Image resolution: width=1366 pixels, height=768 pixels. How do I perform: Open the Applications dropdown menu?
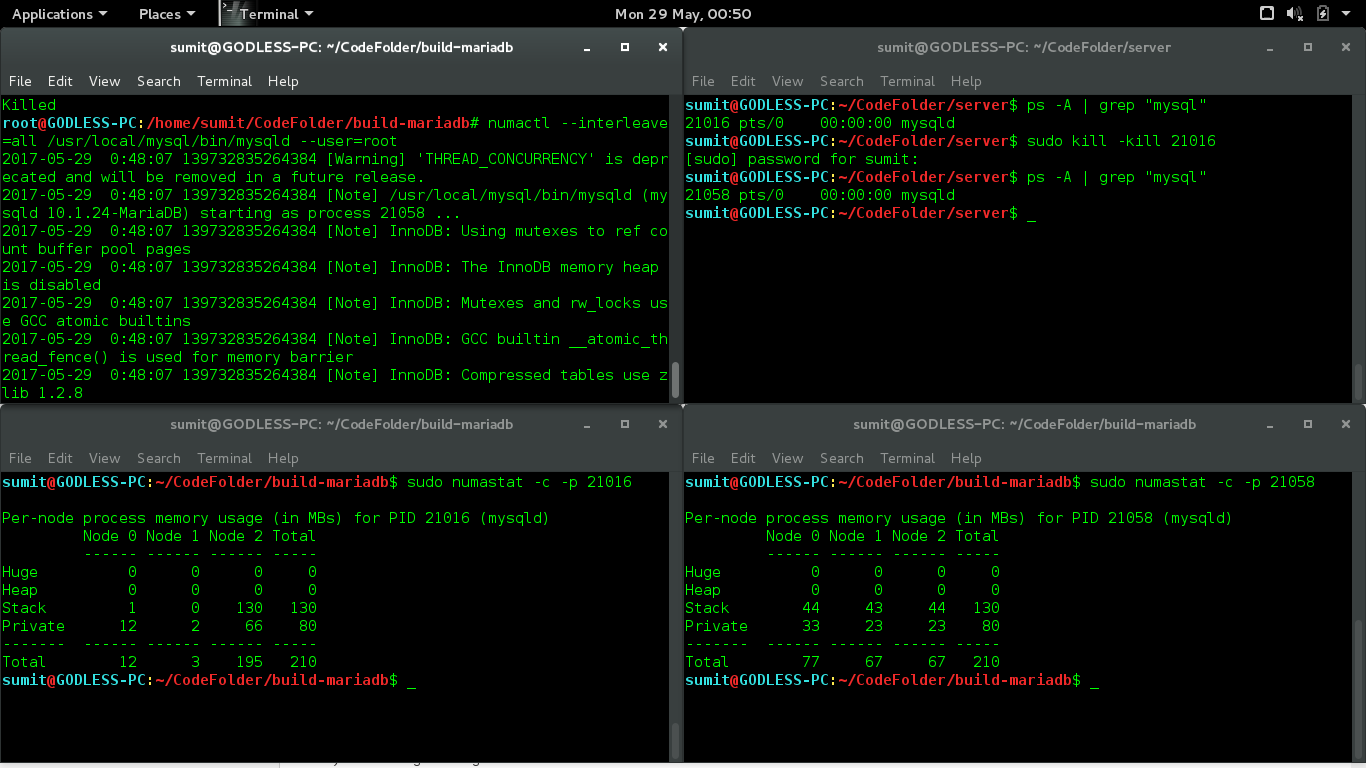(x=59, y=14)
